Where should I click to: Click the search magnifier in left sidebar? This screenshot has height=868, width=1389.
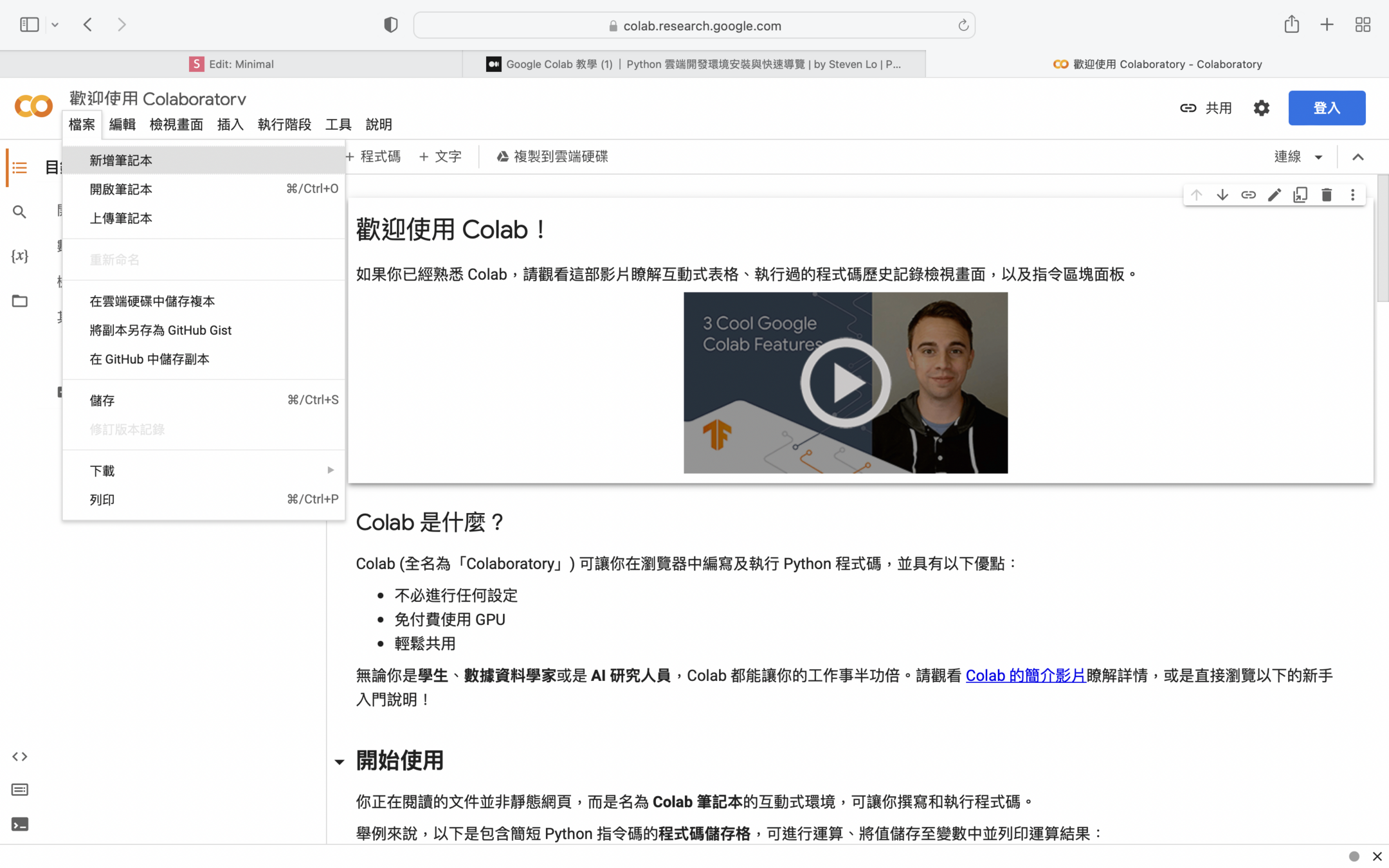point(19,212)
